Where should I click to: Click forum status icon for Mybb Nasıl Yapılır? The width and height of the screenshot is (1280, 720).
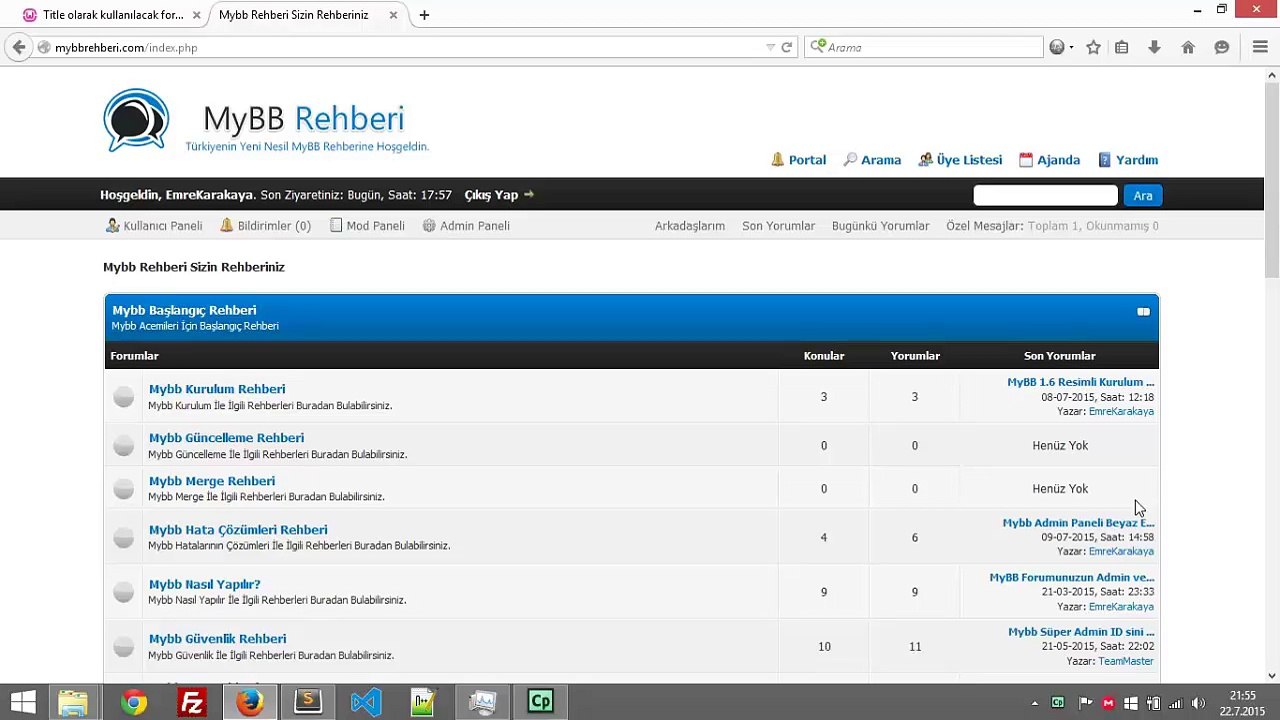[123, 592]
